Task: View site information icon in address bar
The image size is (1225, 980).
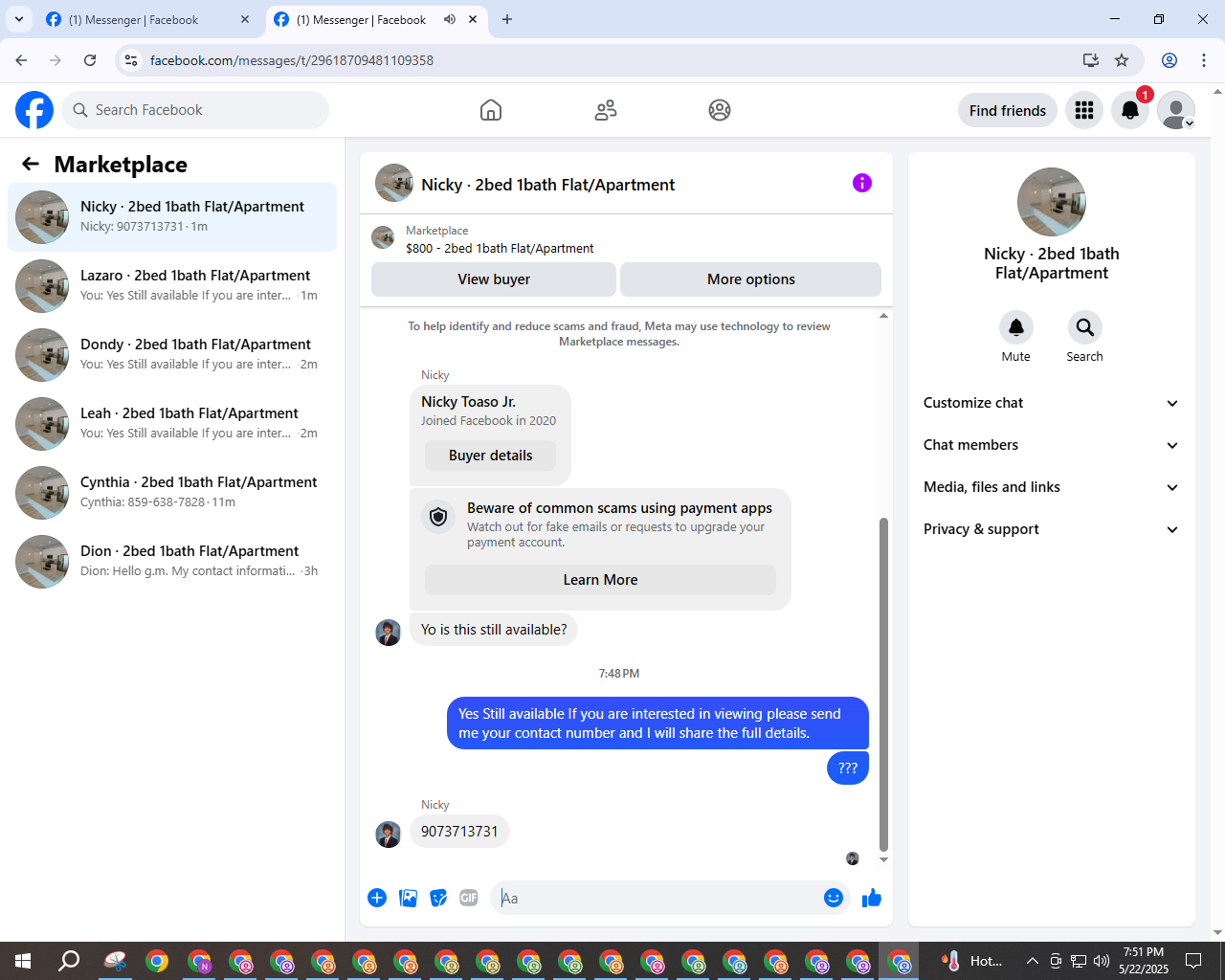Action: pyautogui.click(x=131, y=60)
